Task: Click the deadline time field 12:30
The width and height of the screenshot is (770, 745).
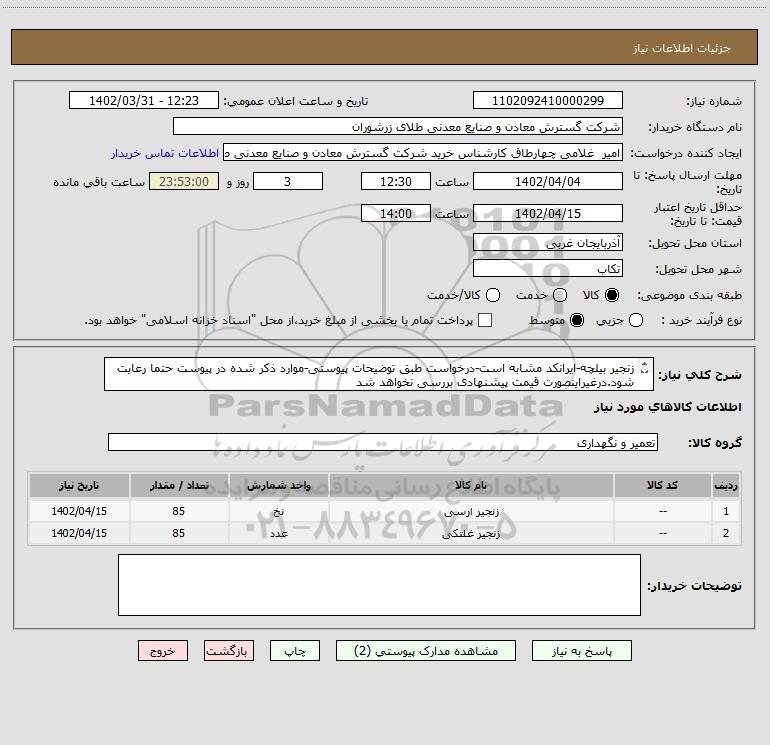Action: coord(396,181)
